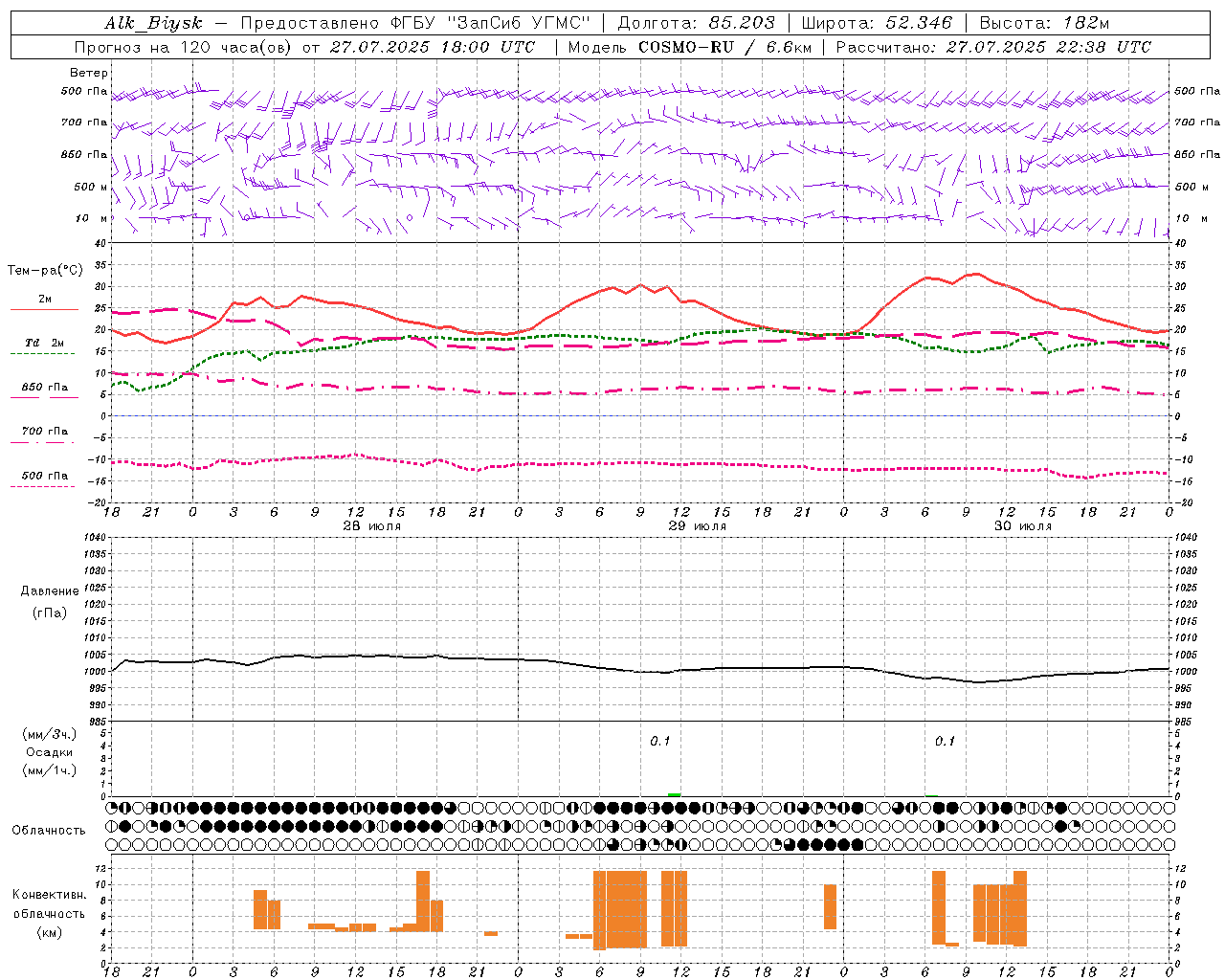Viewport: 1225px width, 980px height.
Task: Click the (гПа) unit under Давление
Action: click(x=50, y=613)
